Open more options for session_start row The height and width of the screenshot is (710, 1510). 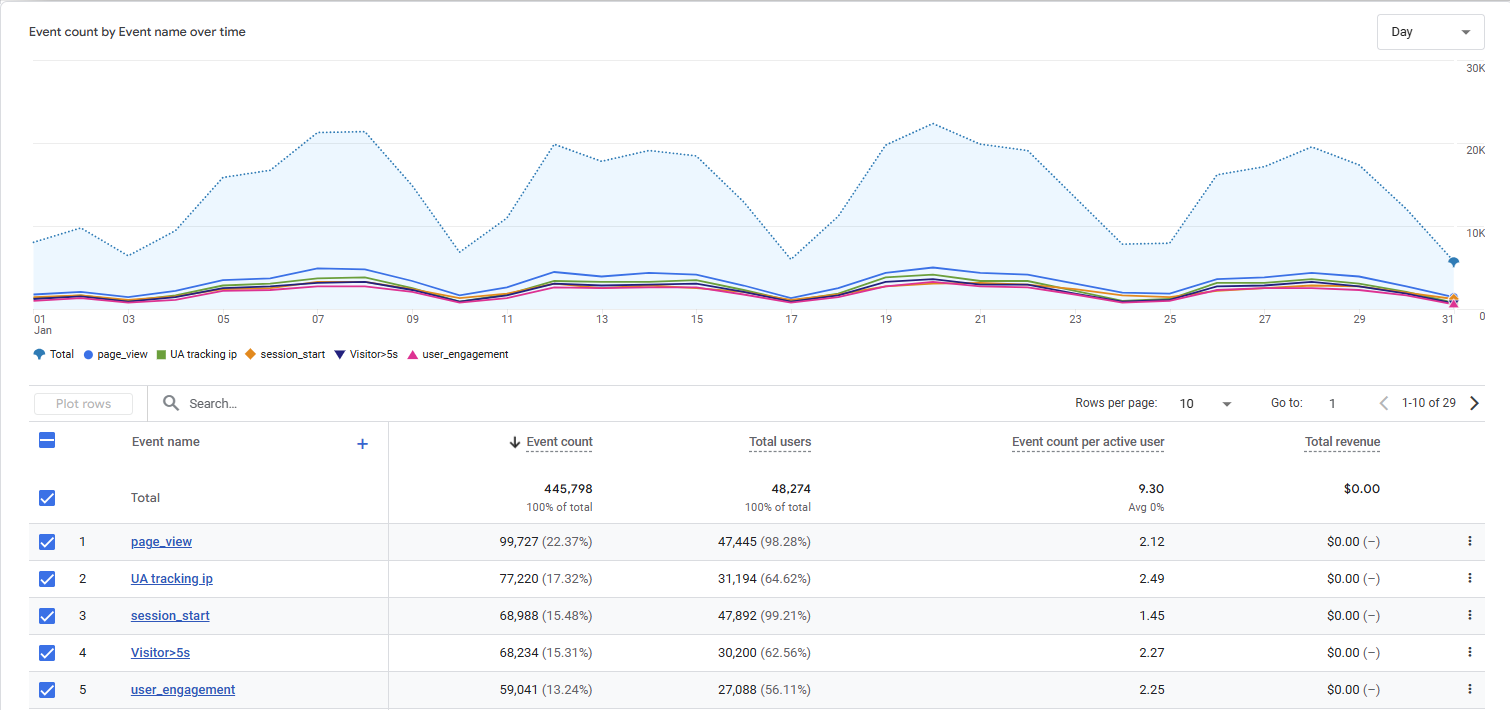(x=1469, y=615)
